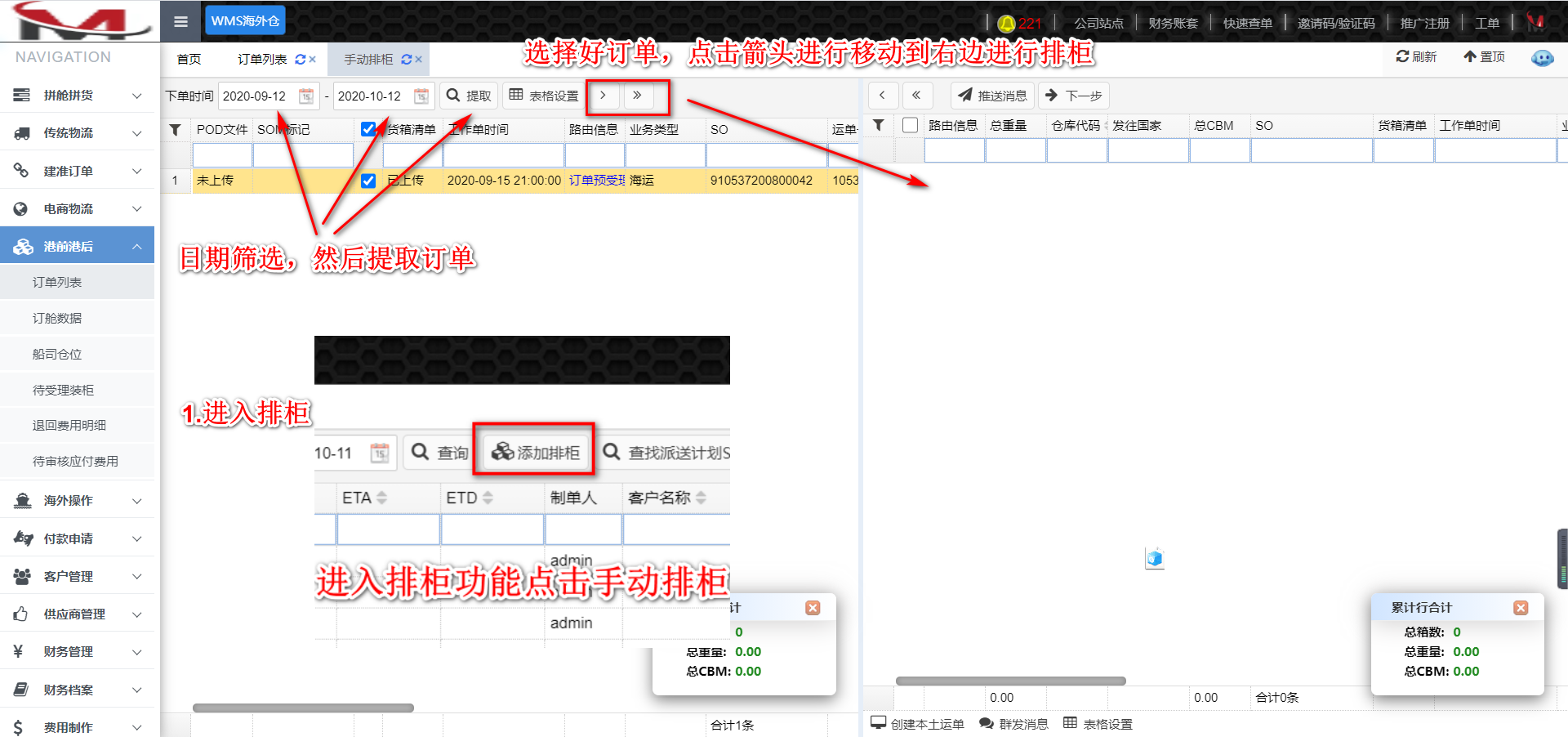Expand the 海外操作 sidebar section
The width and height of the screenshot is (1568, 737).
click(78, 501)
